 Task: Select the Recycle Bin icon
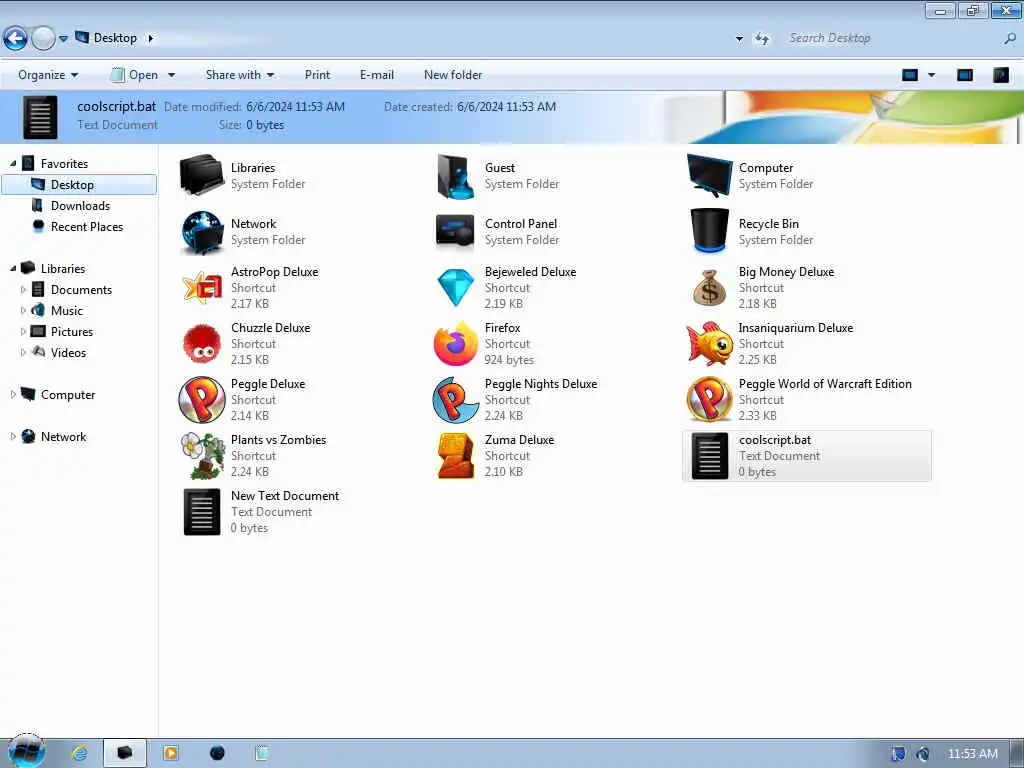click(709, 231)
